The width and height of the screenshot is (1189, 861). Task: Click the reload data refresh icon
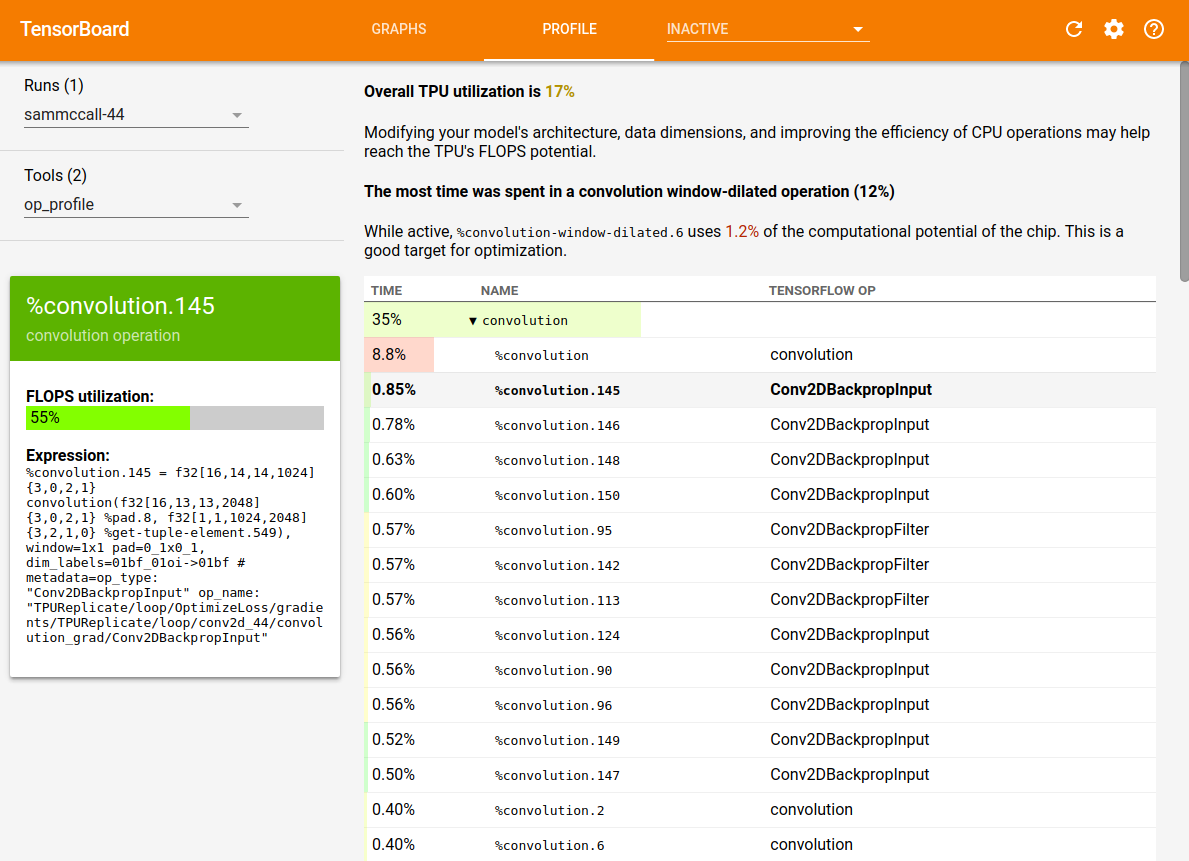(1073, 29)
